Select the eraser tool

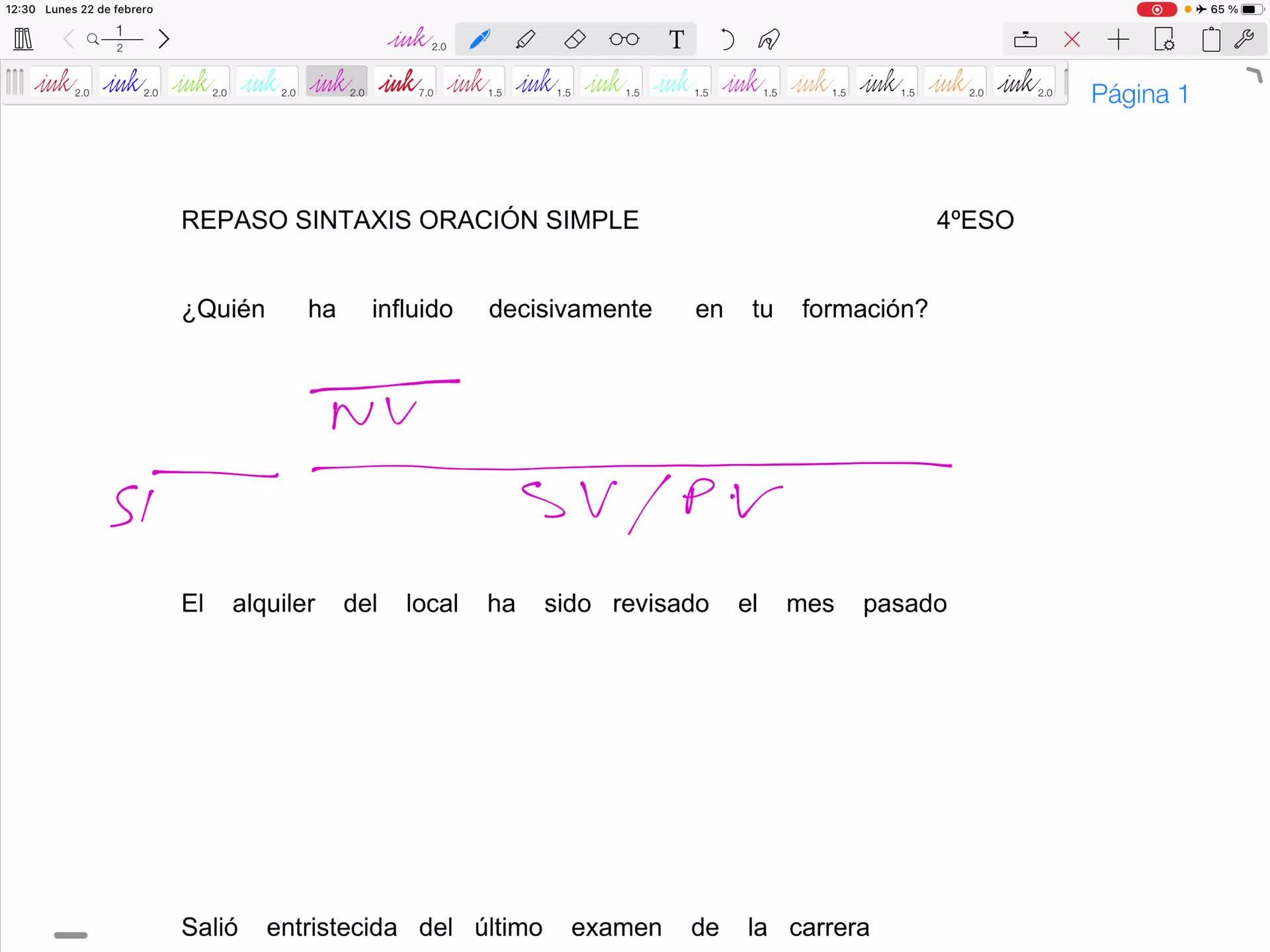coord(574,39)
